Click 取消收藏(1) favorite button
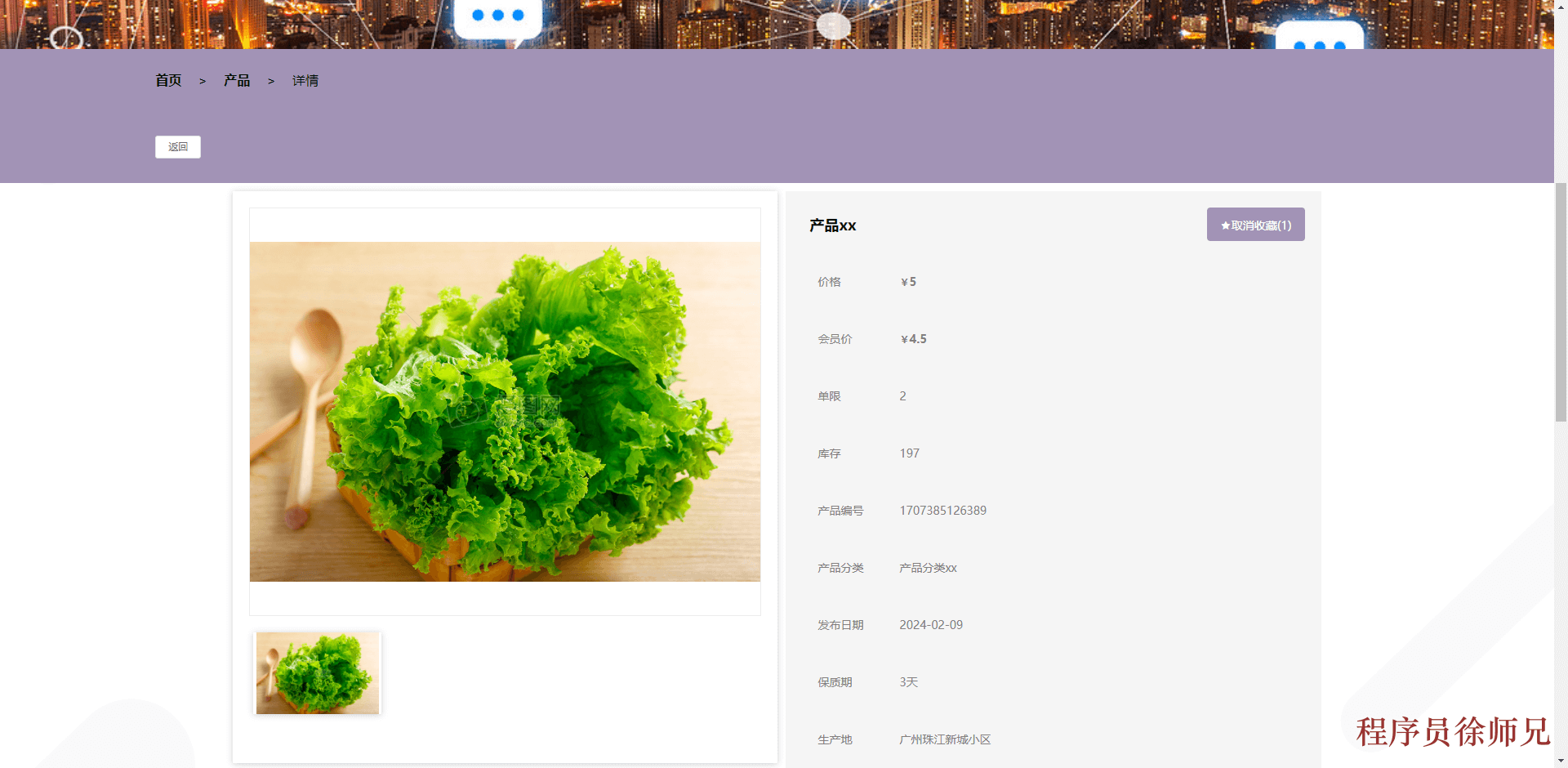 1255,225
